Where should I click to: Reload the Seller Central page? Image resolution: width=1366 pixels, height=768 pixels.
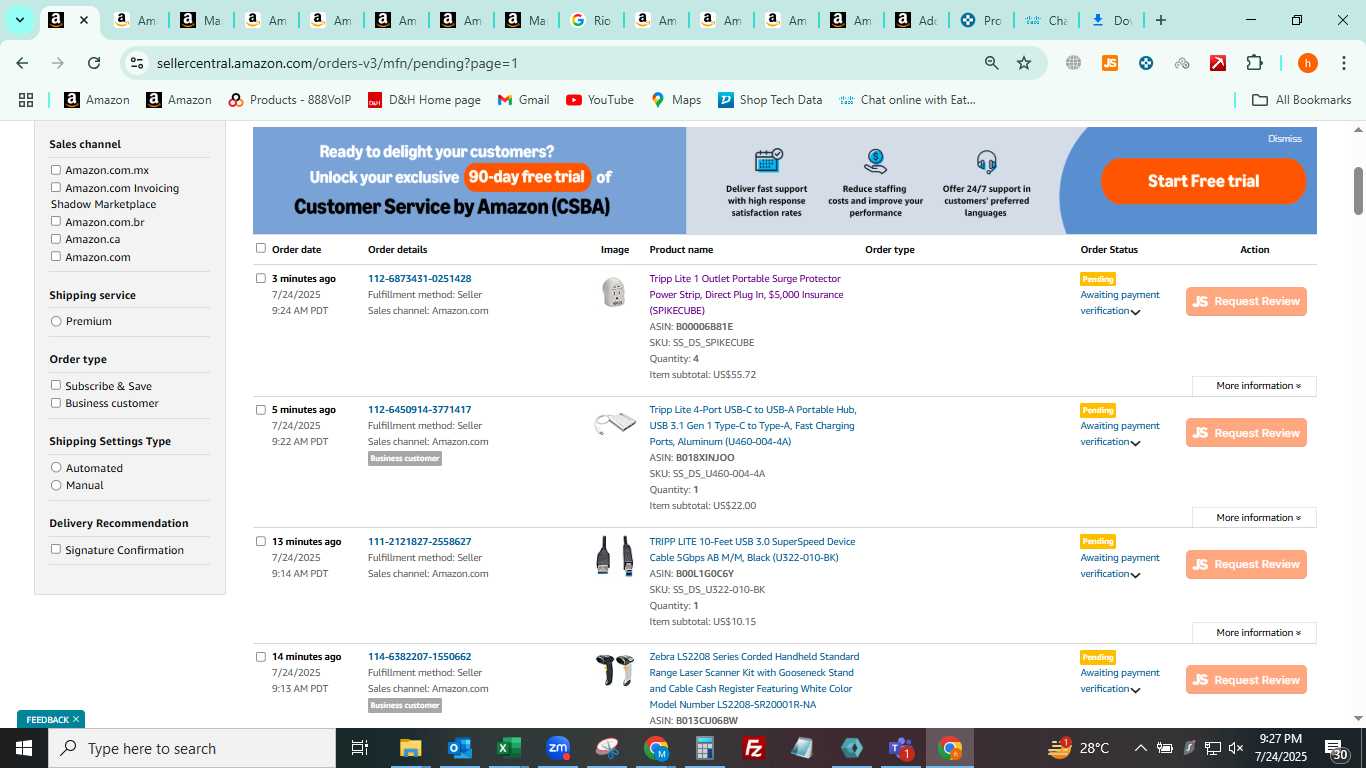coord(94,63)
